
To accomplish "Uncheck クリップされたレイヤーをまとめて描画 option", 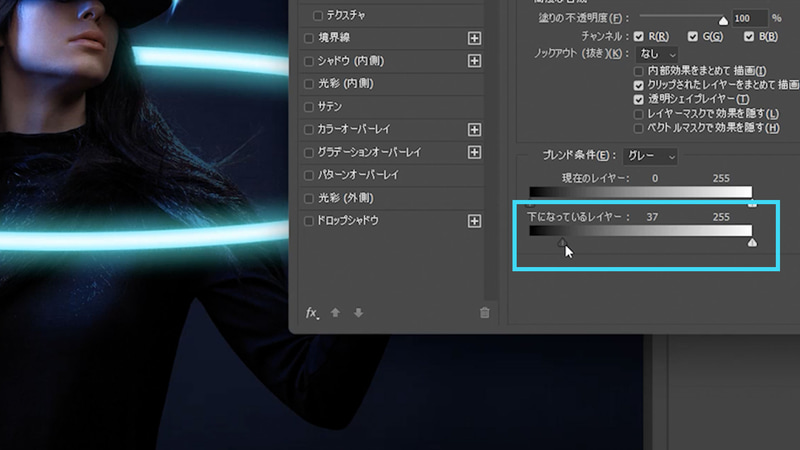I will click(x=638, y=85).
